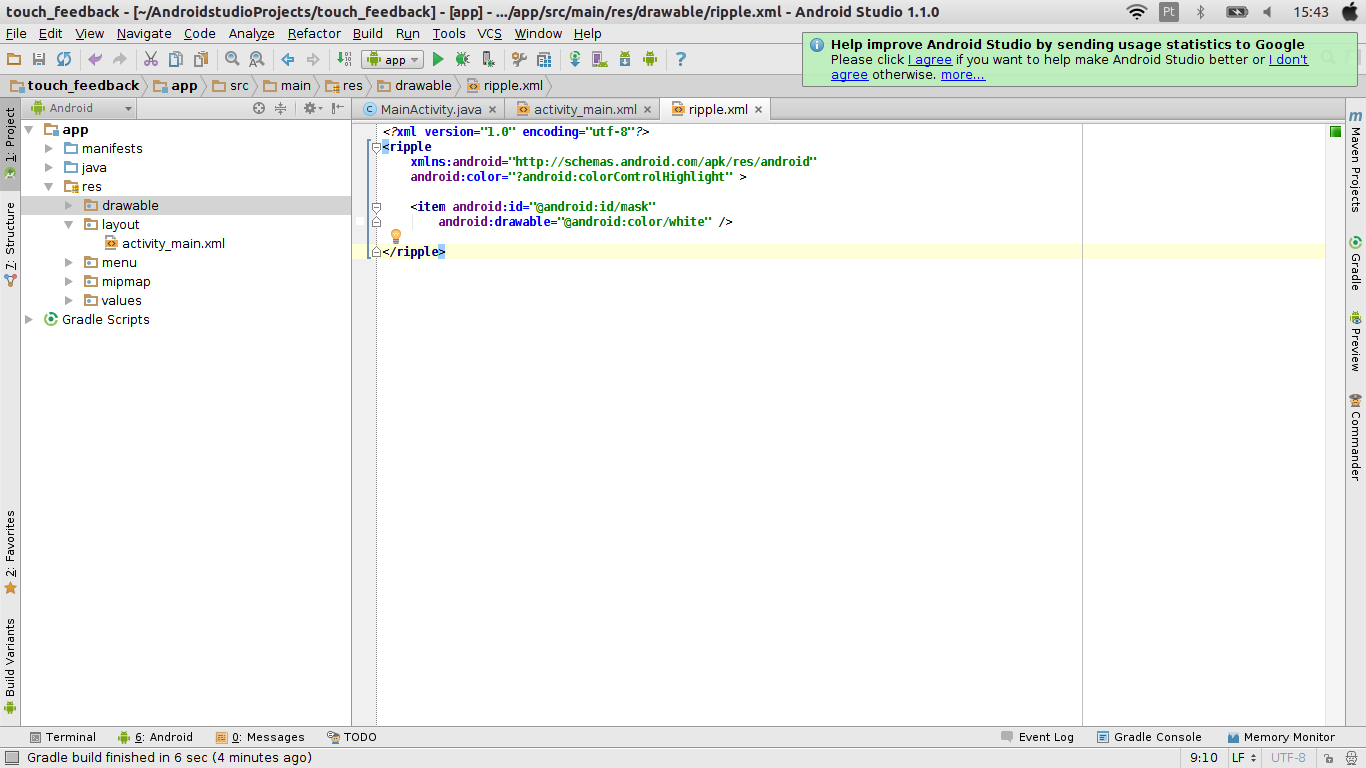Collapse the ripple tag fold marker
This screenshot has width=1366, height=768.
(x=376, y=147)
